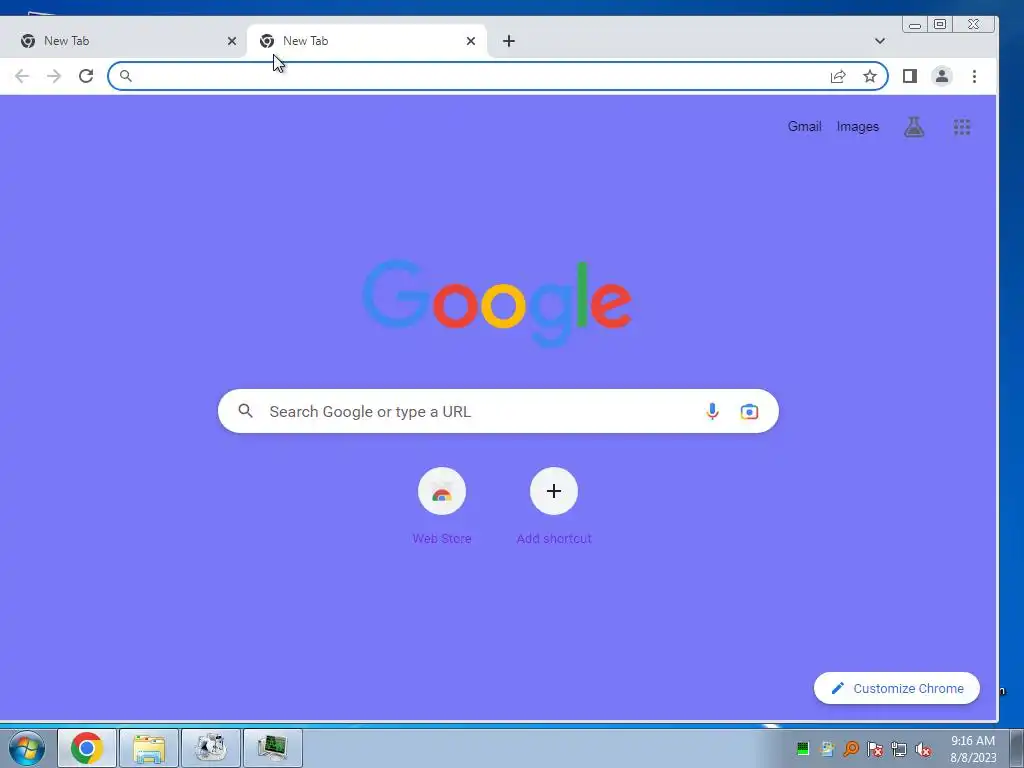Image resolution: width=1024 pixels, height=768 pixels.
Task: Click the network monitor taskbar icon
Action: 273,748
